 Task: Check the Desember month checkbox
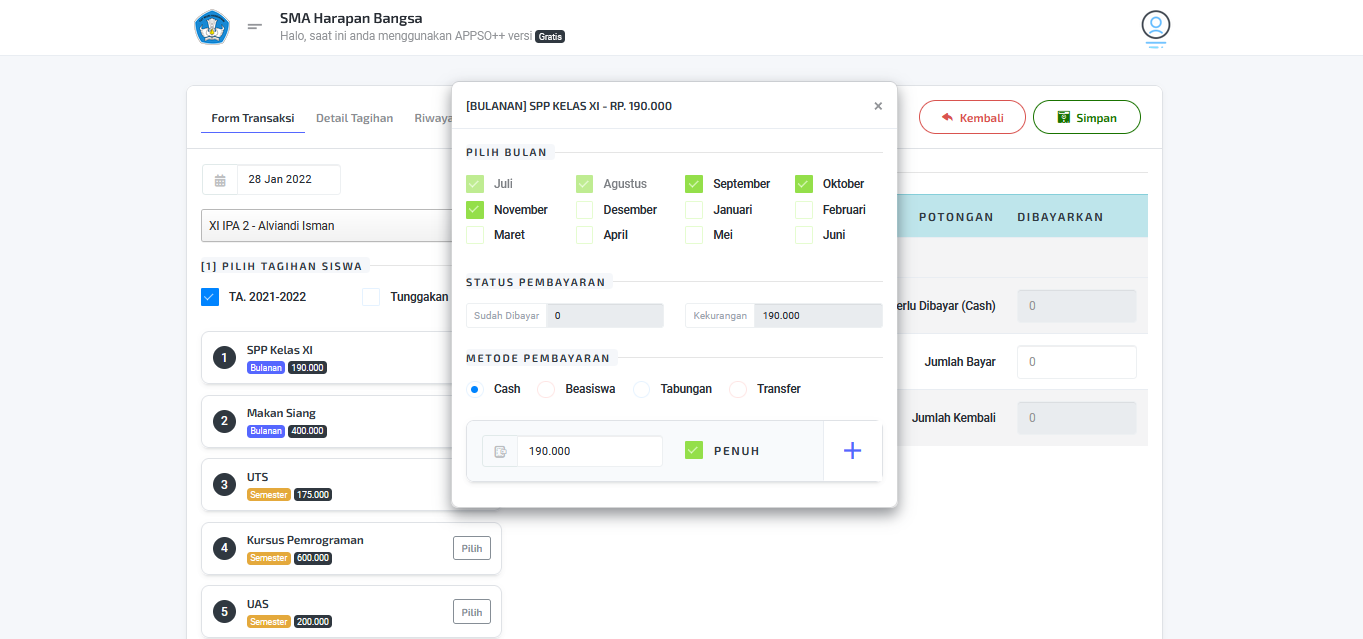coord(584,210)
